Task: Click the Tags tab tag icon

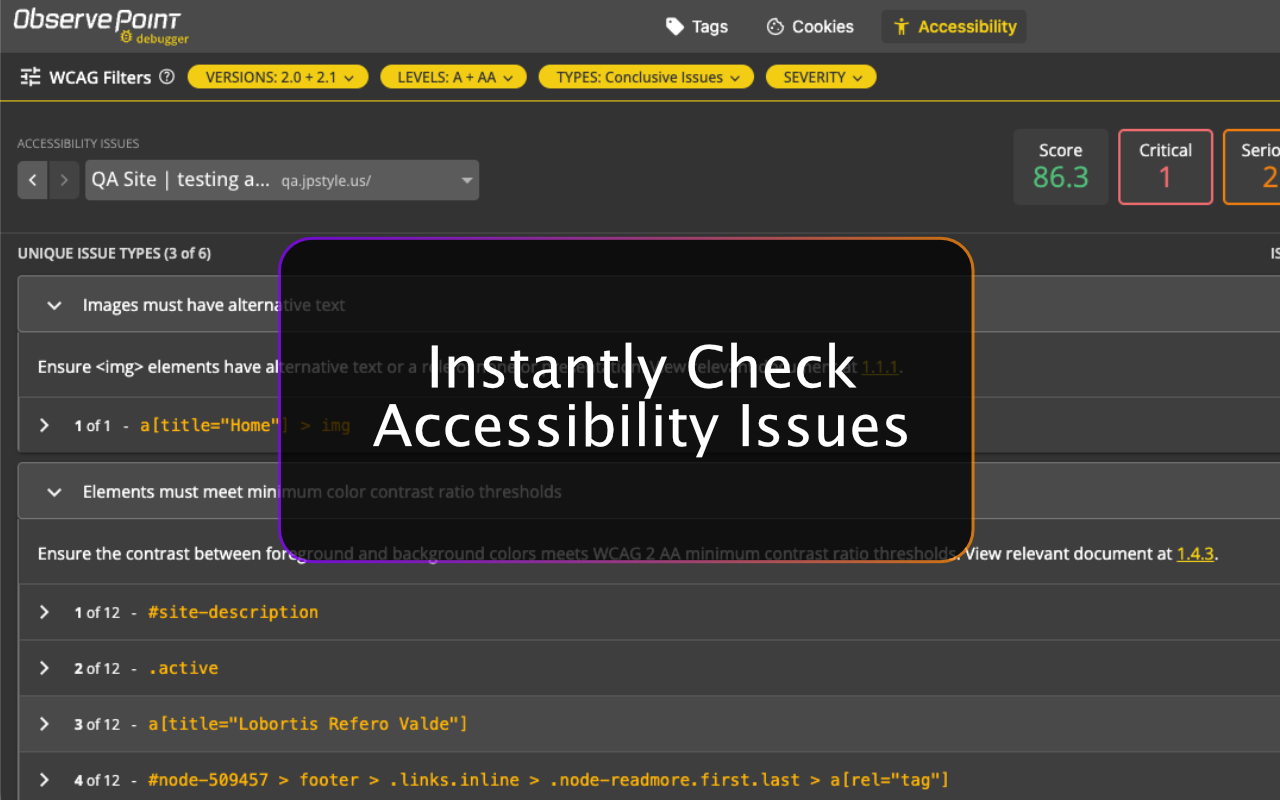Action: [x=675, y=27]
